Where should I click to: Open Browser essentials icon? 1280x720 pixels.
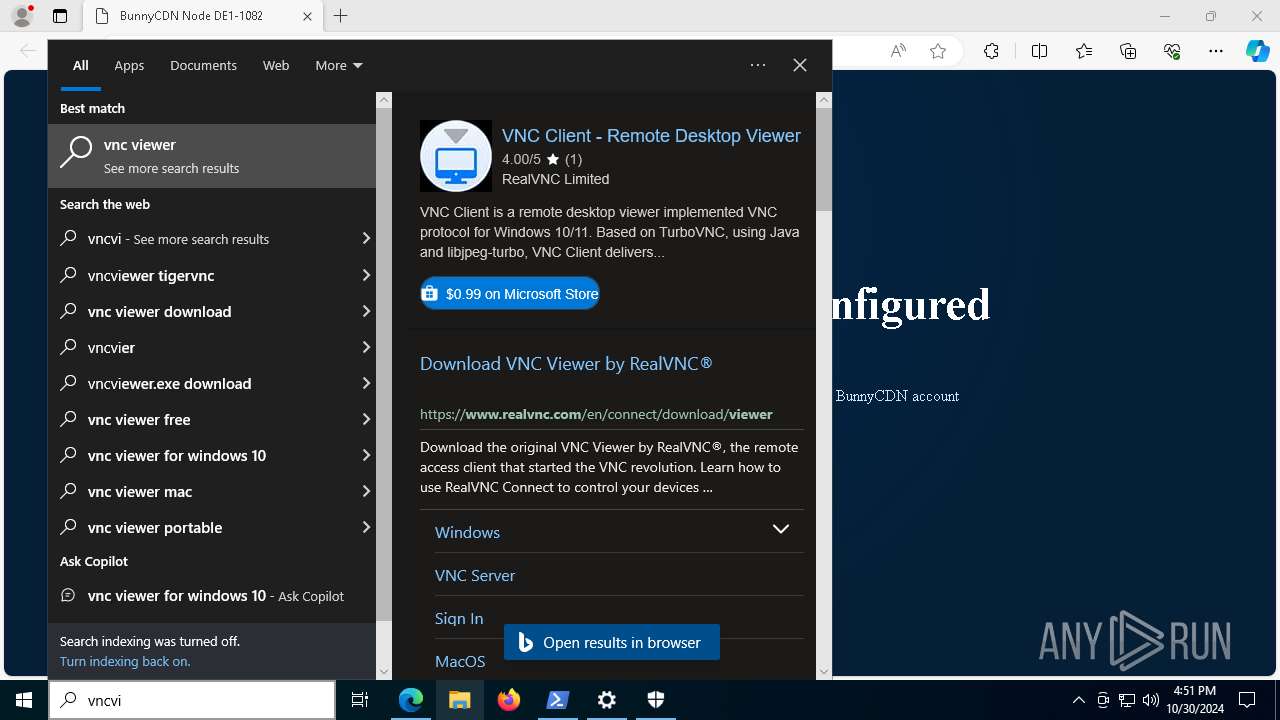(1172, 52)
